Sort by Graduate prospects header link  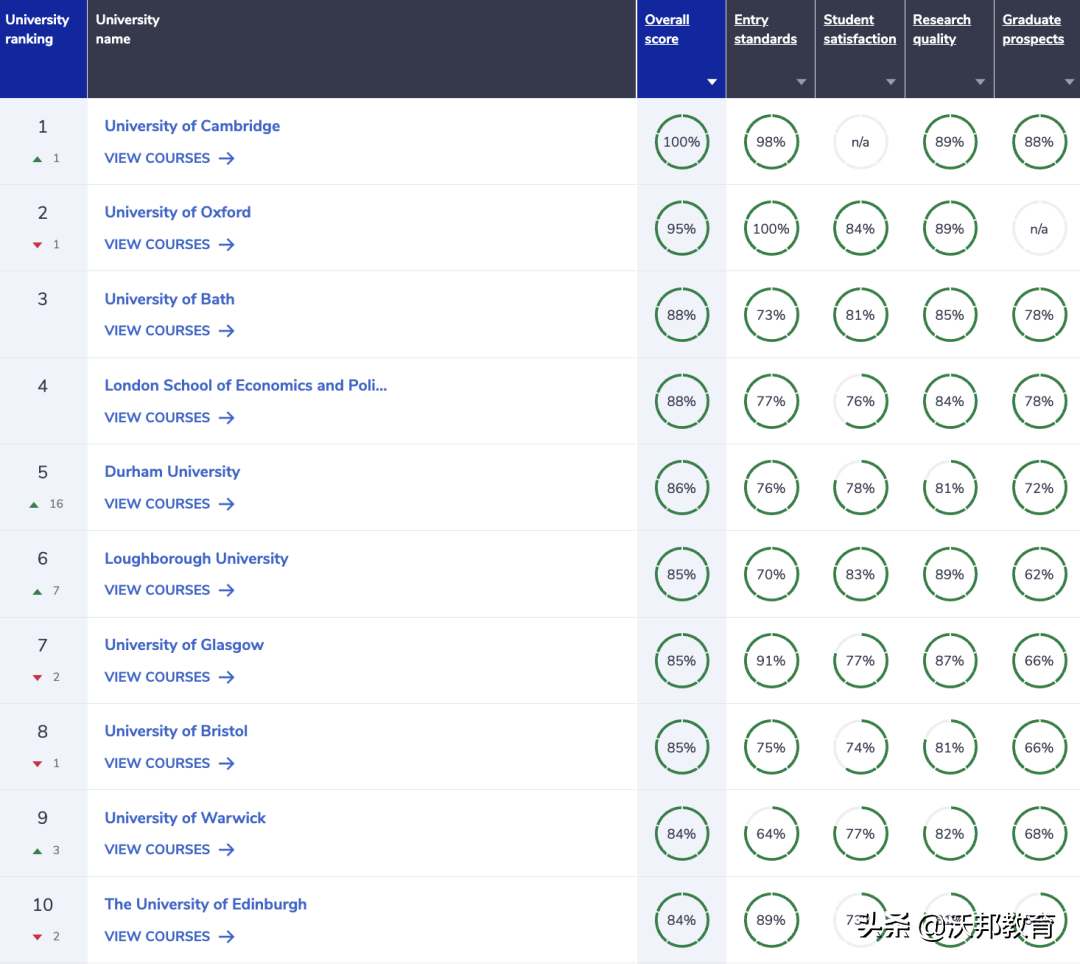tap(1033, 30)
